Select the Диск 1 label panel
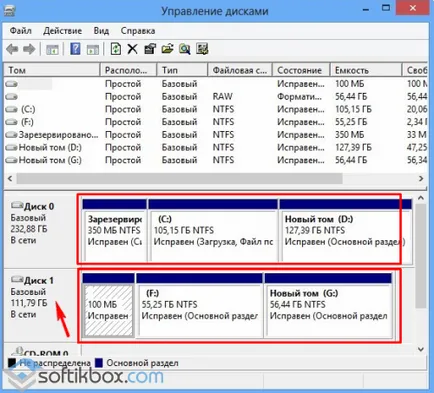The image size is (434, 393). 41,305
